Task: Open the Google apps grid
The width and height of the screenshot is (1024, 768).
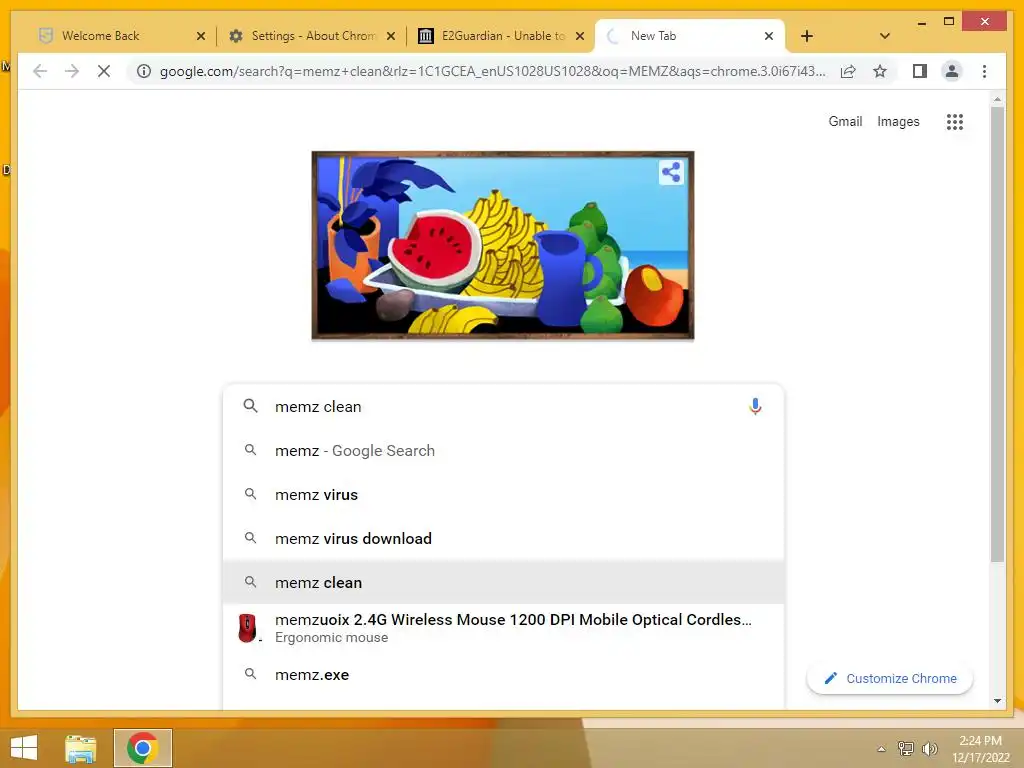Action: coord(955,121)
